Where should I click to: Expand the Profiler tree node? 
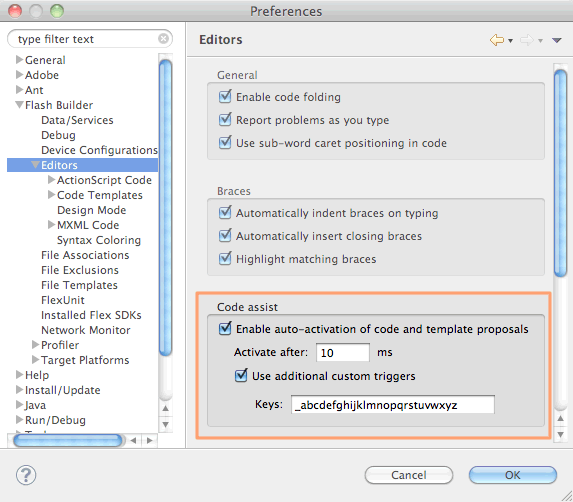click(x=36, y=345)
